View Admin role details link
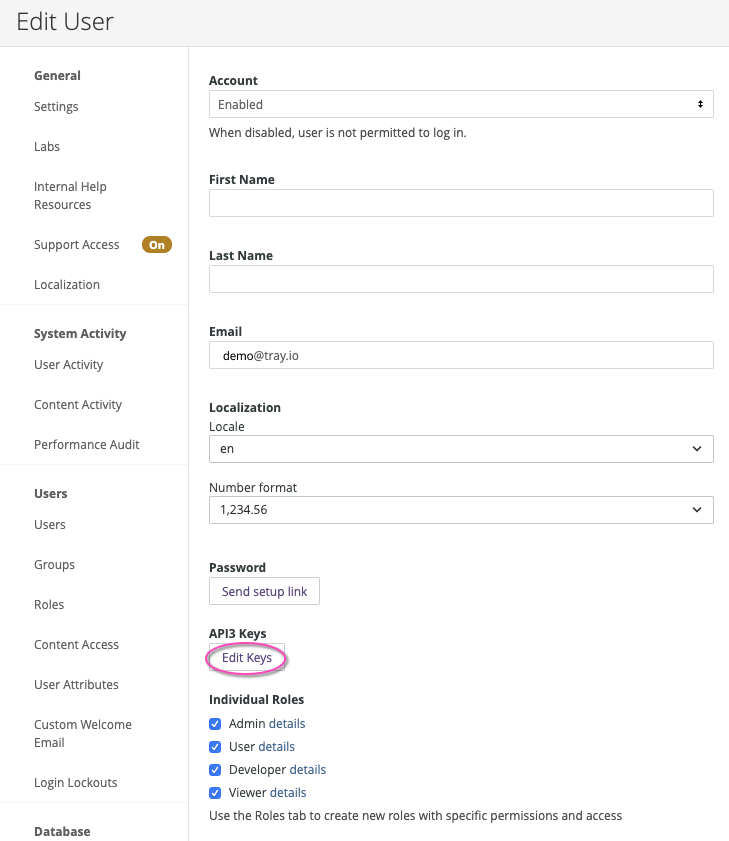729x841 pixels. [x=287, y=723]
